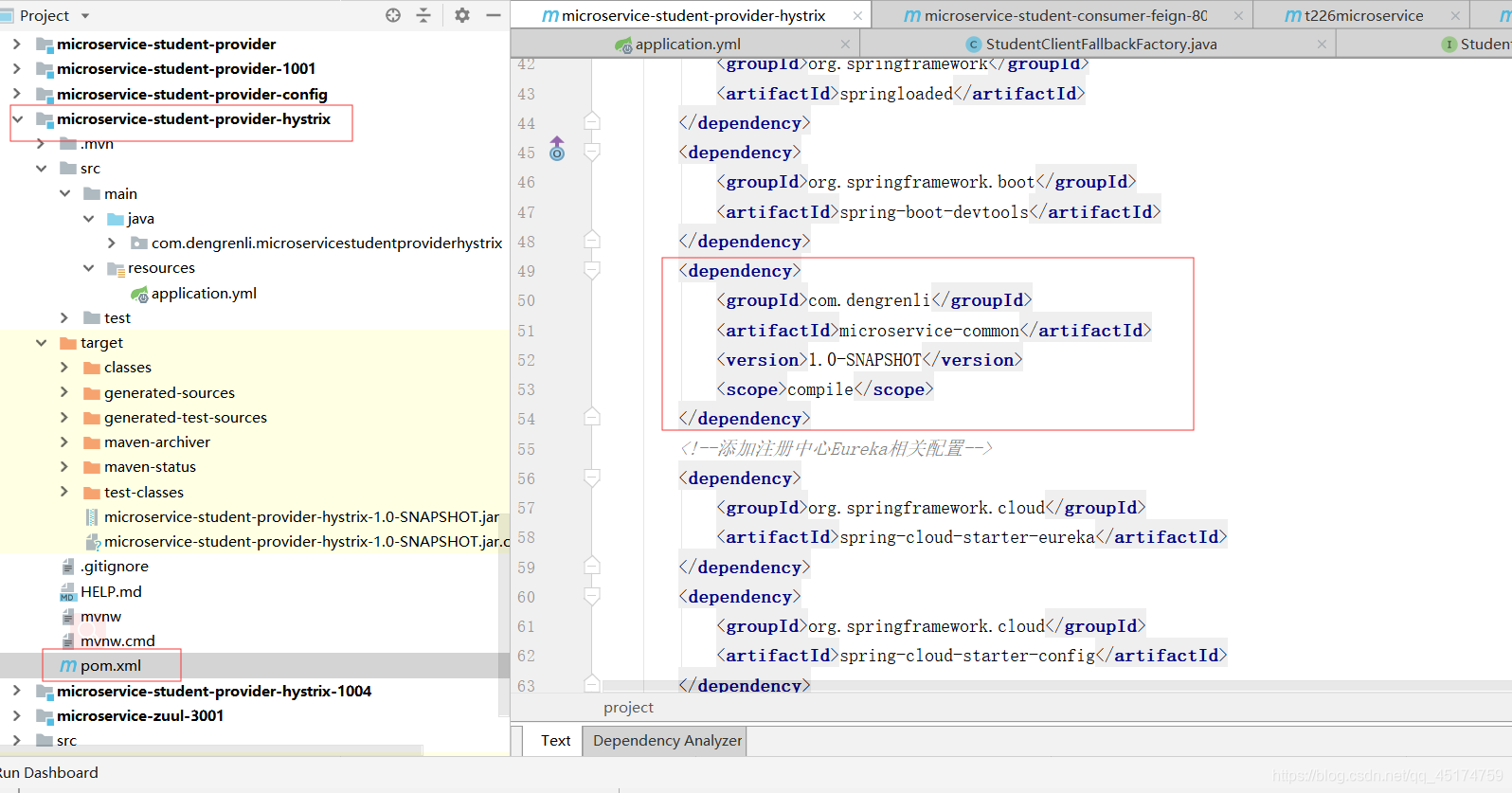This screenshot has height=793, width=1512.
Task: Click the fold marker at line 49
Action: pyautogui.click(x=592, y=271)
